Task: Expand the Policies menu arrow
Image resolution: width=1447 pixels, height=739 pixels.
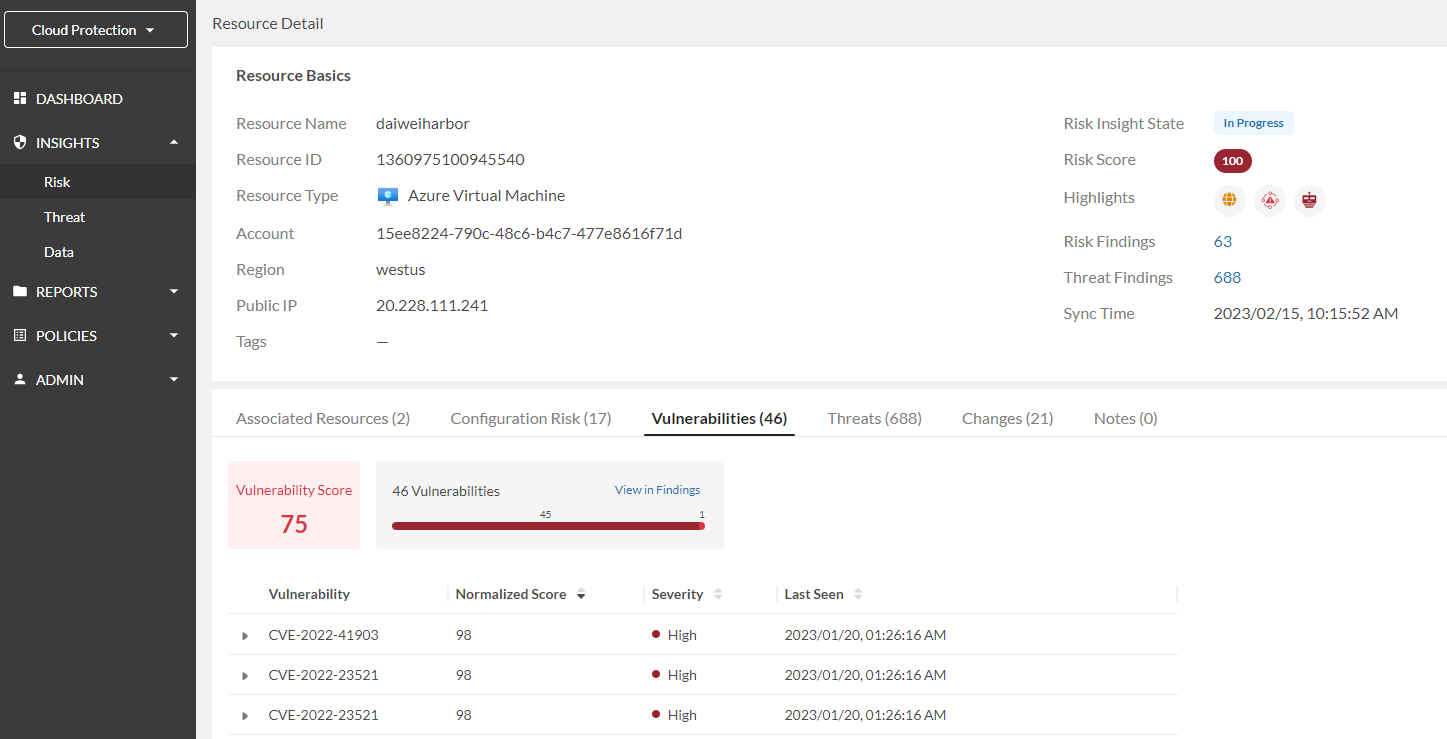Action: pos(174,336)
